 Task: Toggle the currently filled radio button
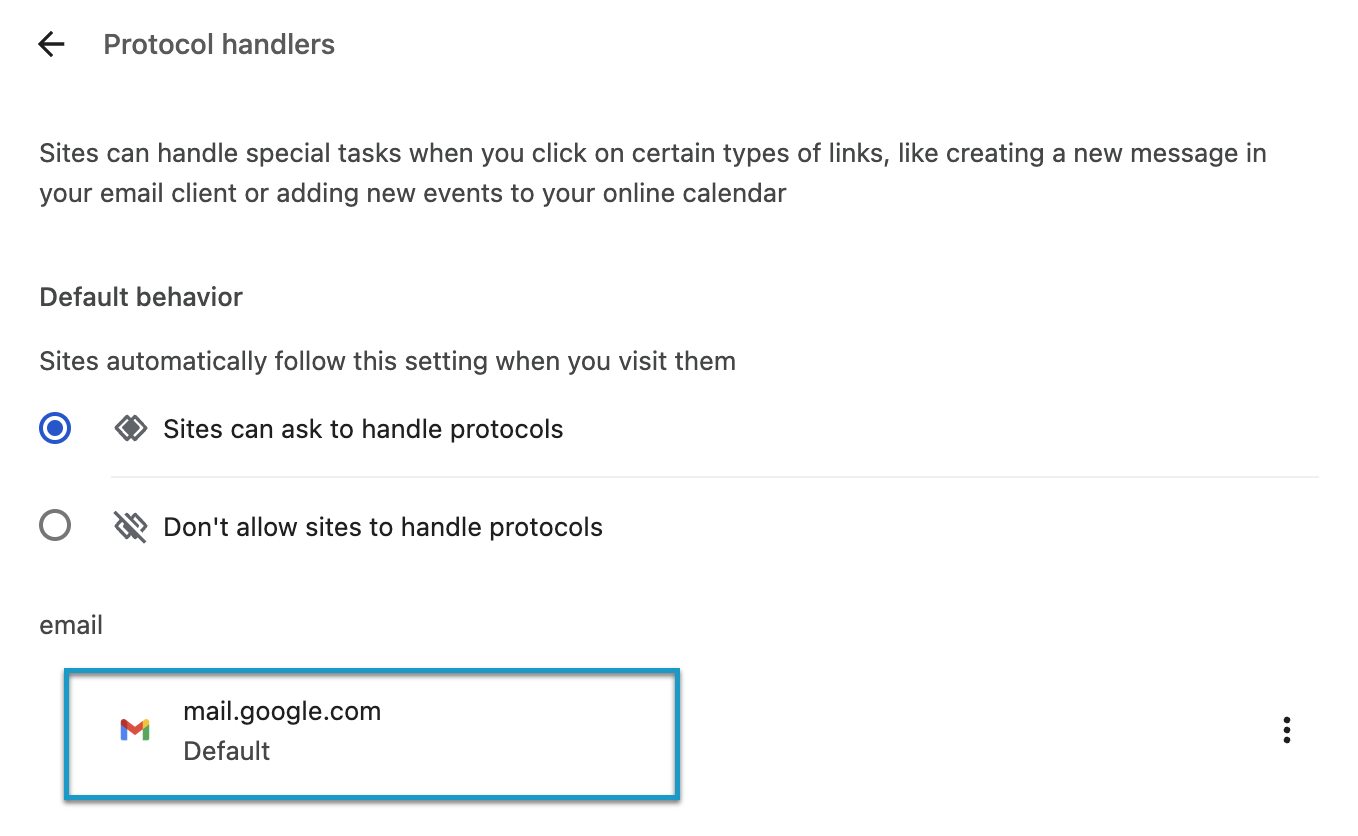tap(55, 428)
